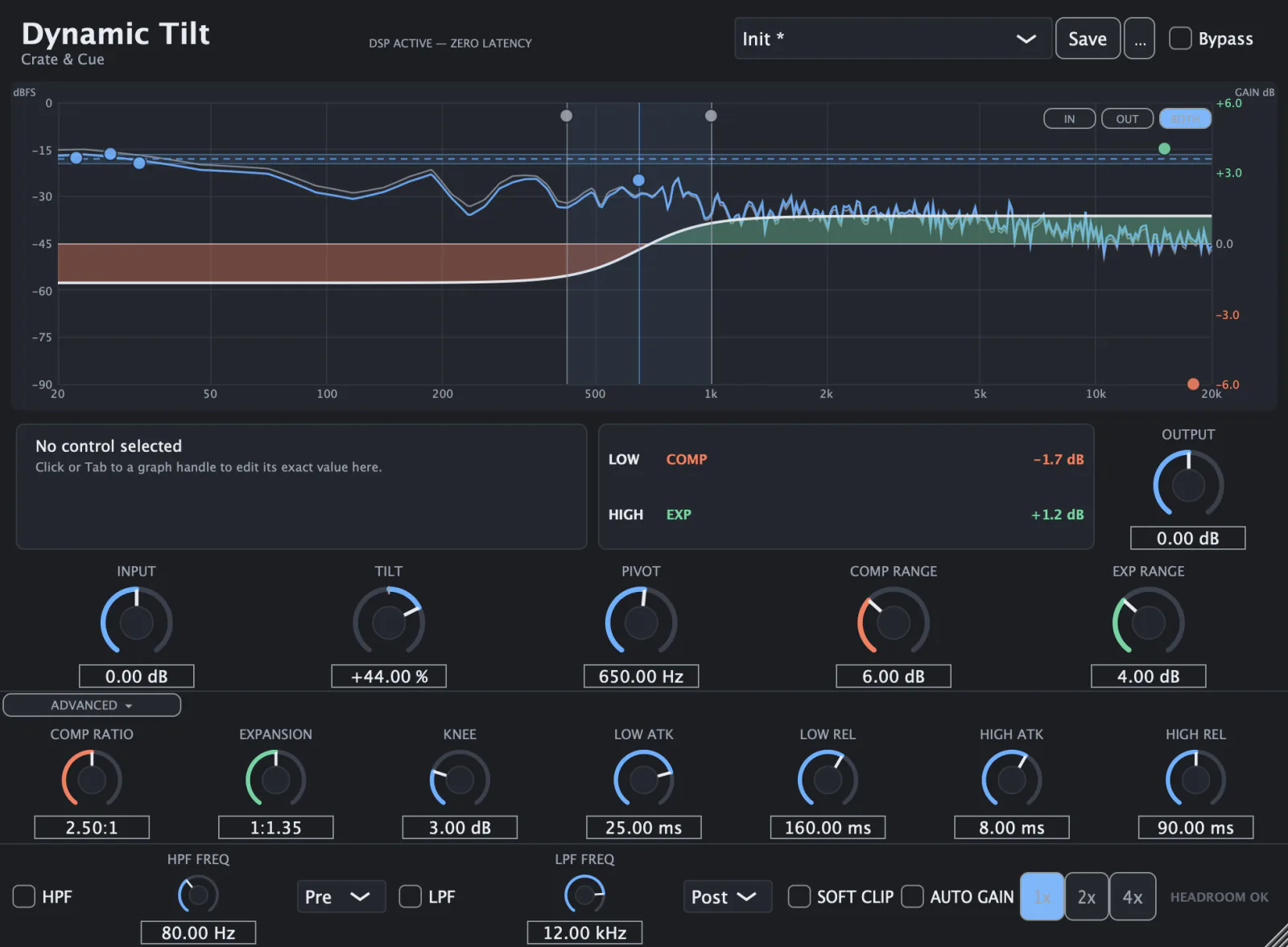Edit the 12.00 kHz LPF frequency field

[x=584, y=933]
